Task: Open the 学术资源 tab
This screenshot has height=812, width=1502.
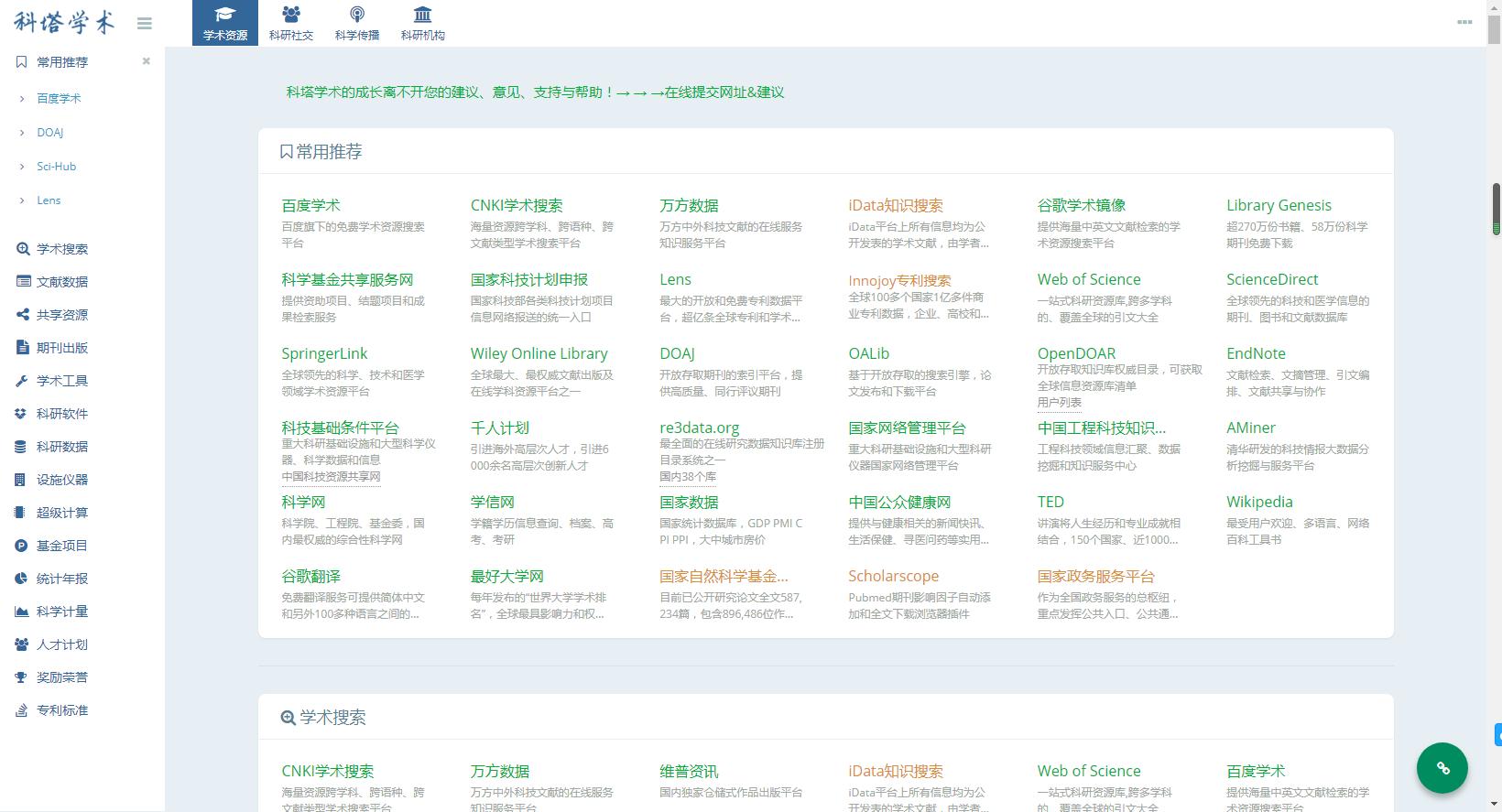Action: tap(225, 23)
